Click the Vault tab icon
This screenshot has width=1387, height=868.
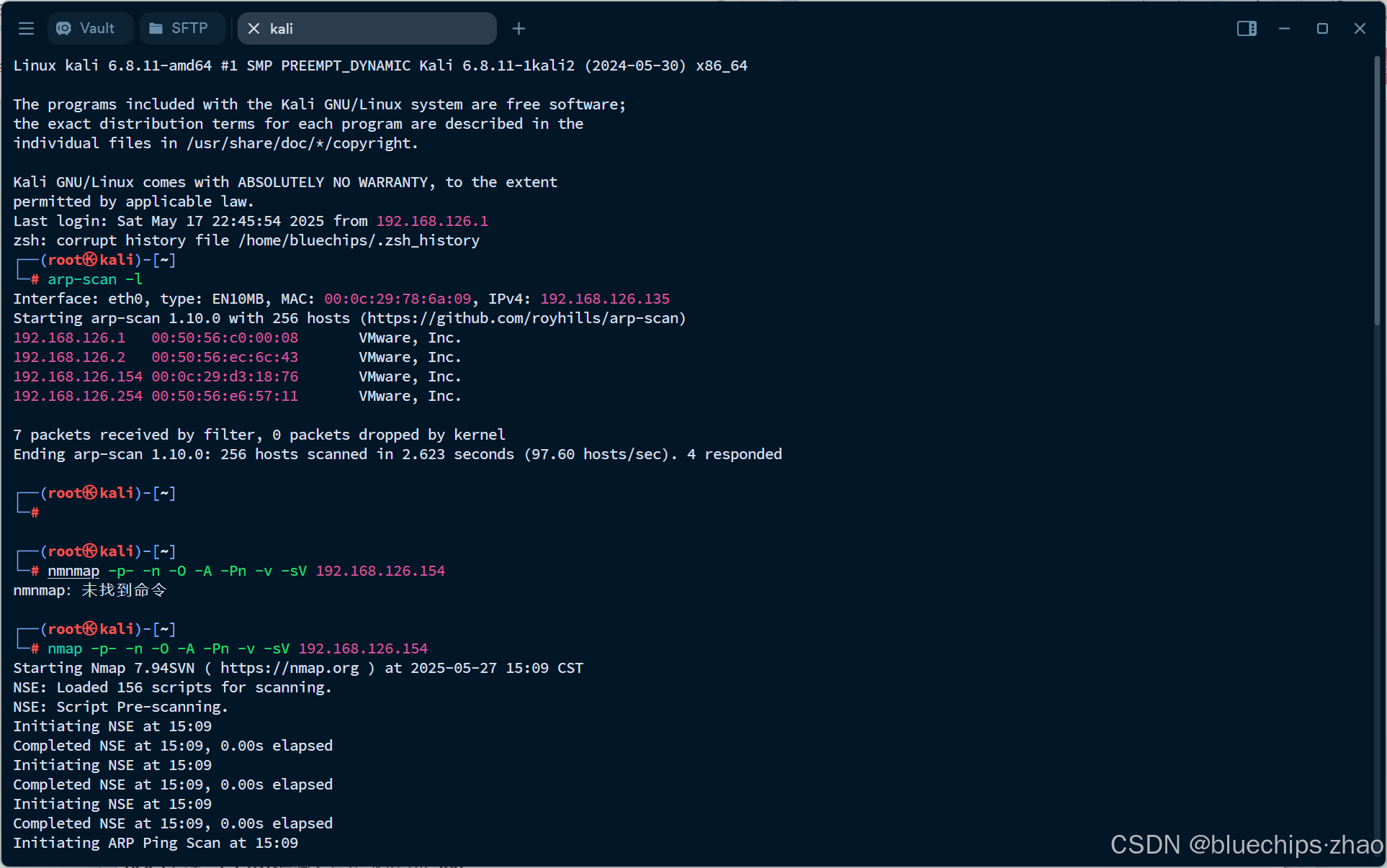point(64,28)
